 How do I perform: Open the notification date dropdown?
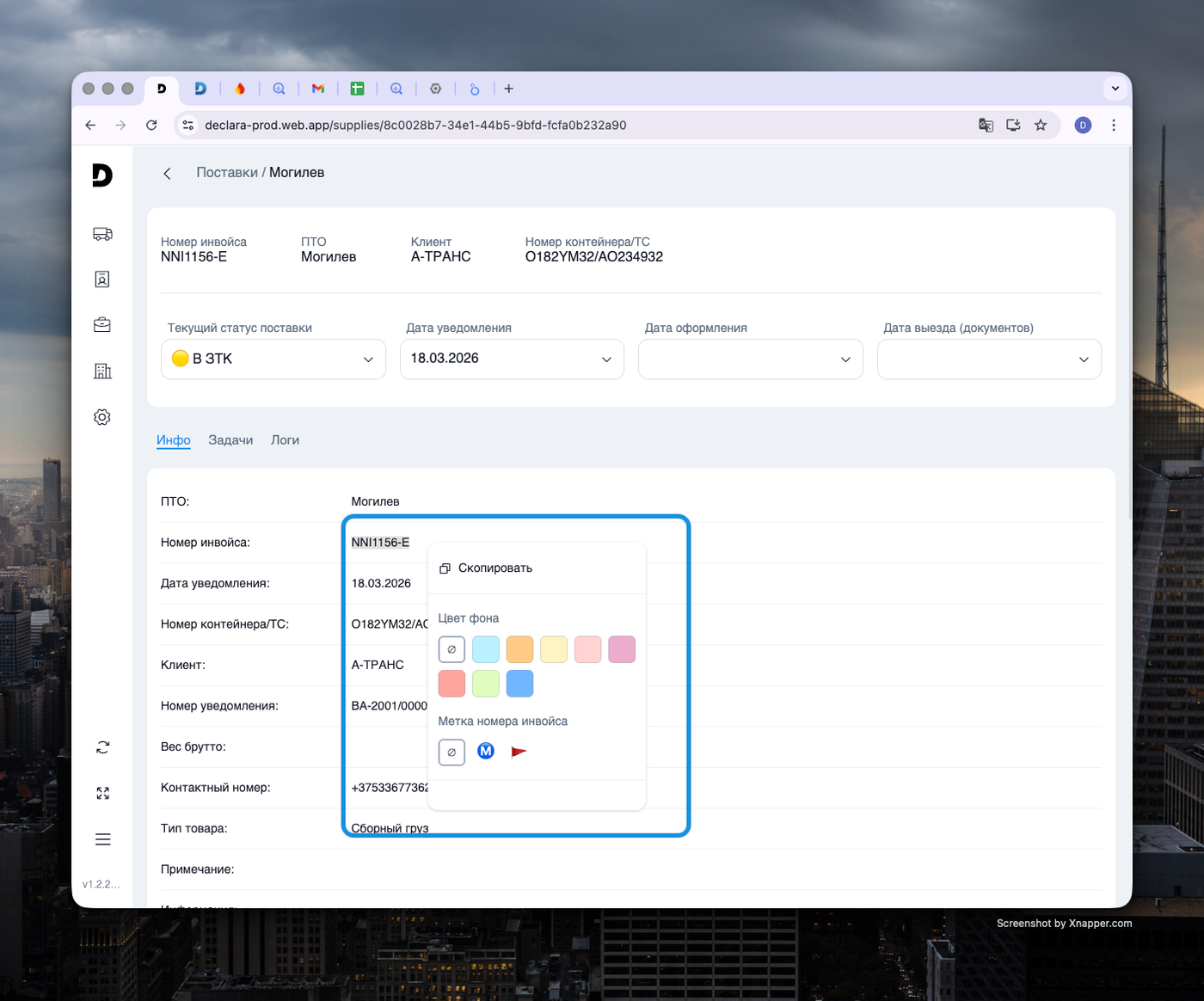click(512, 359)
